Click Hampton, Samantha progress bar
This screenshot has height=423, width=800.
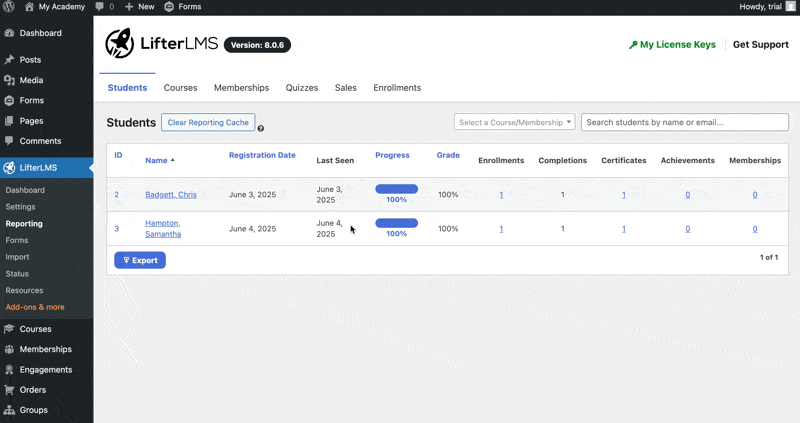click(396, 223)
